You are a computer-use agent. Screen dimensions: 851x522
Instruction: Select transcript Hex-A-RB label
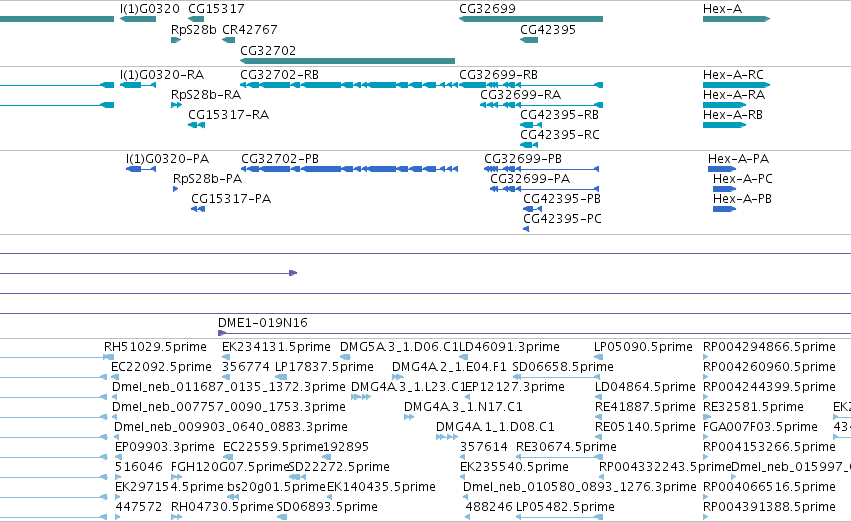pos(733,114)
